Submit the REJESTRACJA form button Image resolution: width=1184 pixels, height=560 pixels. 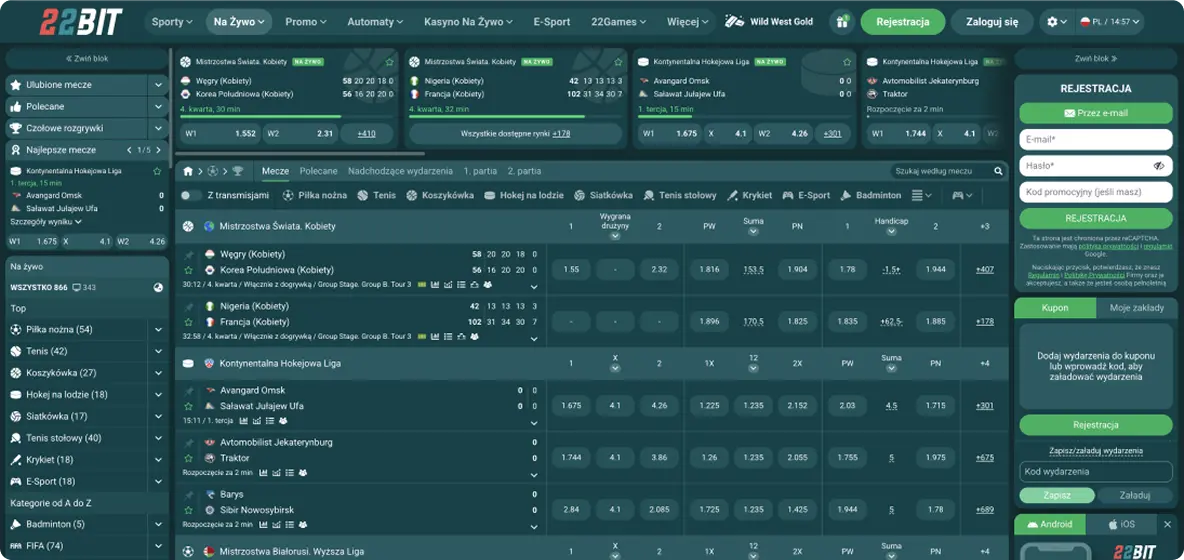coord(1096,219)
